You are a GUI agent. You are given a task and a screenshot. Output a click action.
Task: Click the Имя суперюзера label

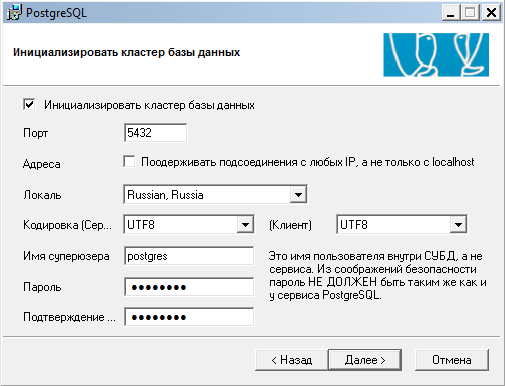pos(66,256)
